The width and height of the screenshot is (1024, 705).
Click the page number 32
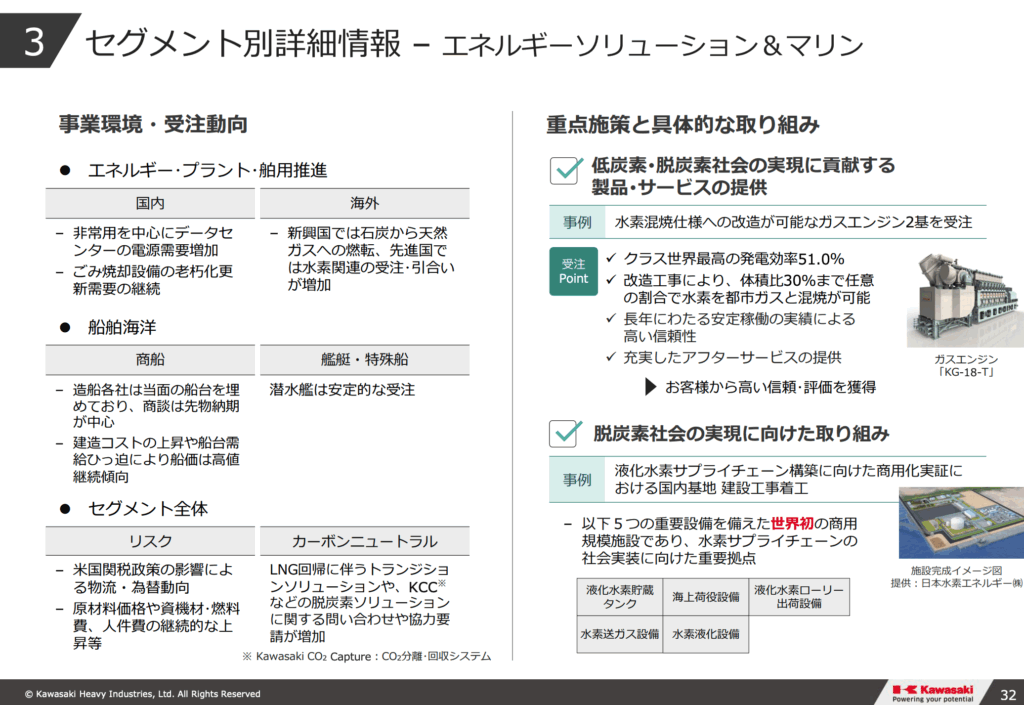(1008, 695)
